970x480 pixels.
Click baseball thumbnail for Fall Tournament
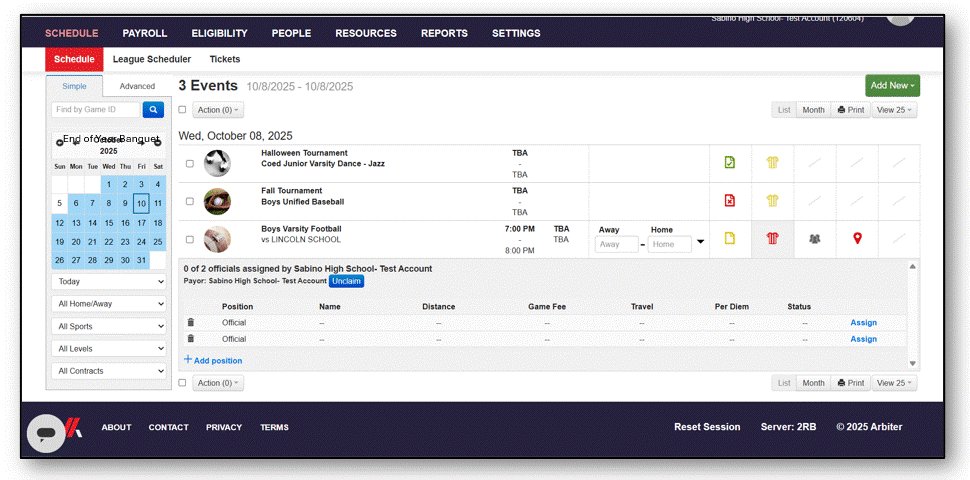217,201
